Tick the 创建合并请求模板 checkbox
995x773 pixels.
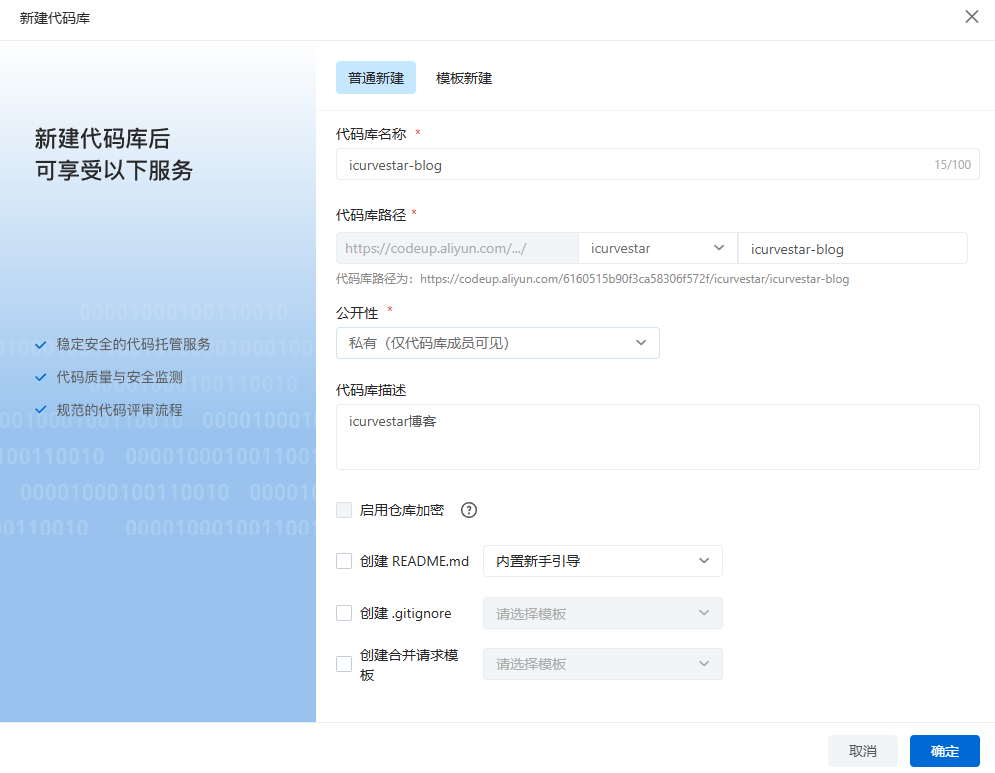(x=344, y=664)
